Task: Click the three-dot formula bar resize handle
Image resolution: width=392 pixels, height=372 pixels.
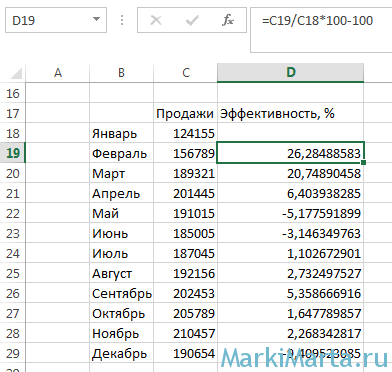Action: [122, 20]
